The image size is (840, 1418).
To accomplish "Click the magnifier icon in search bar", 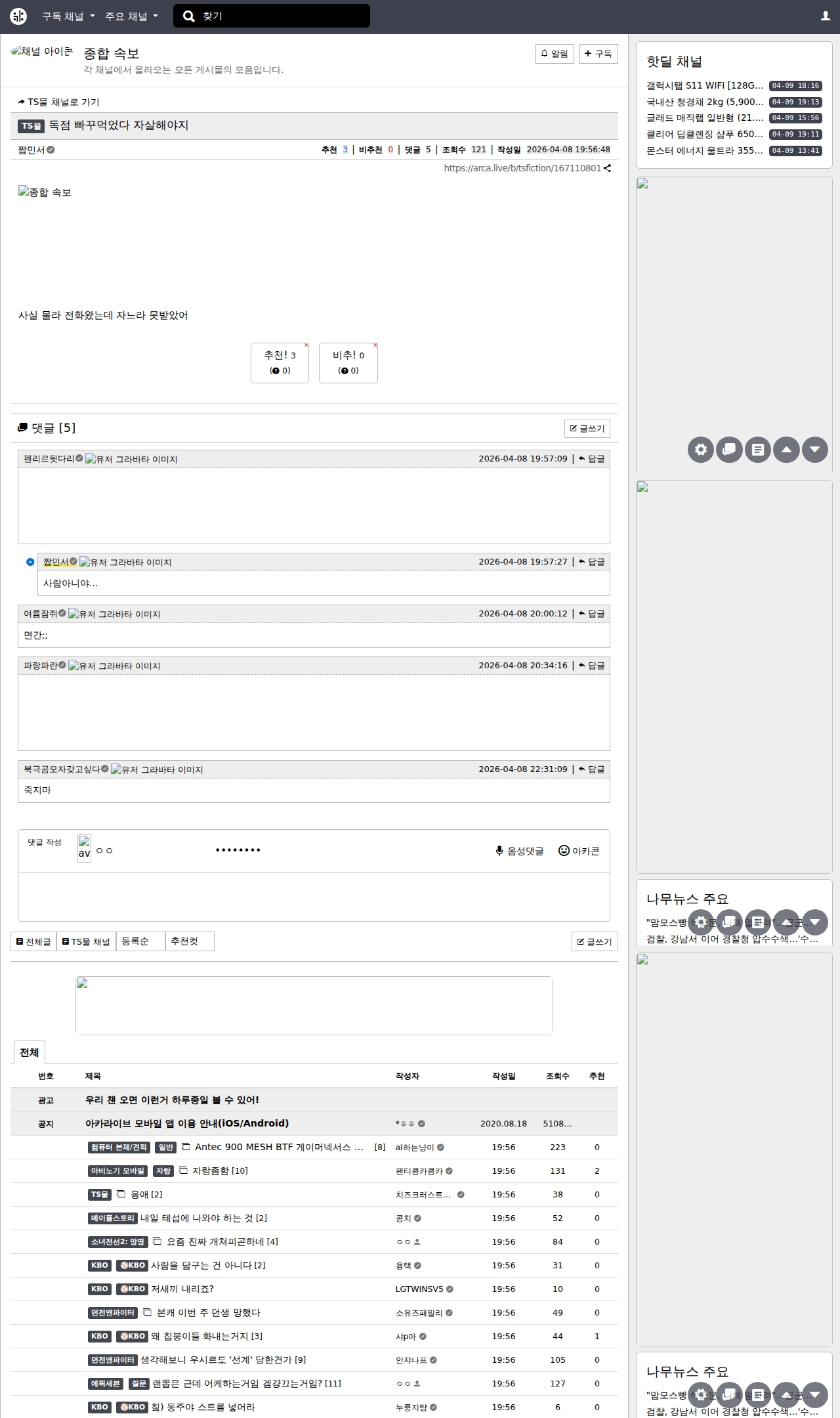I will [x=189, y=16].
